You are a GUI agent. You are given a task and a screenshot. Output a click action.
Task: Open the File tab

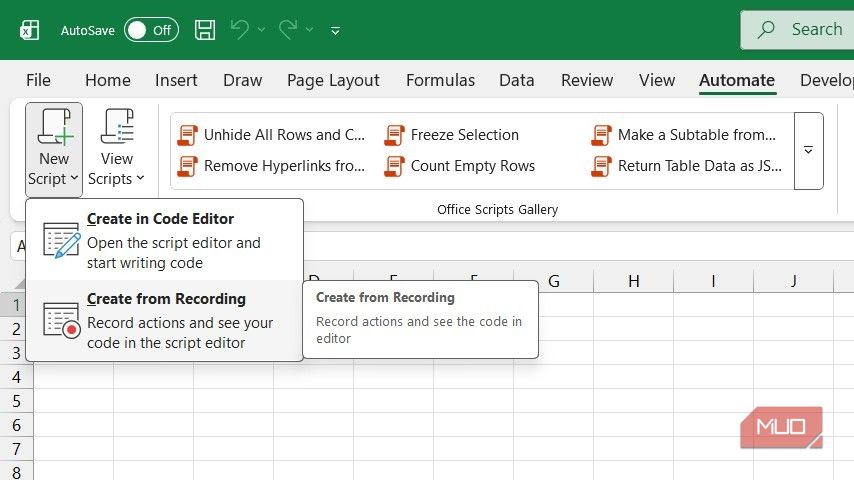point(38,80)
